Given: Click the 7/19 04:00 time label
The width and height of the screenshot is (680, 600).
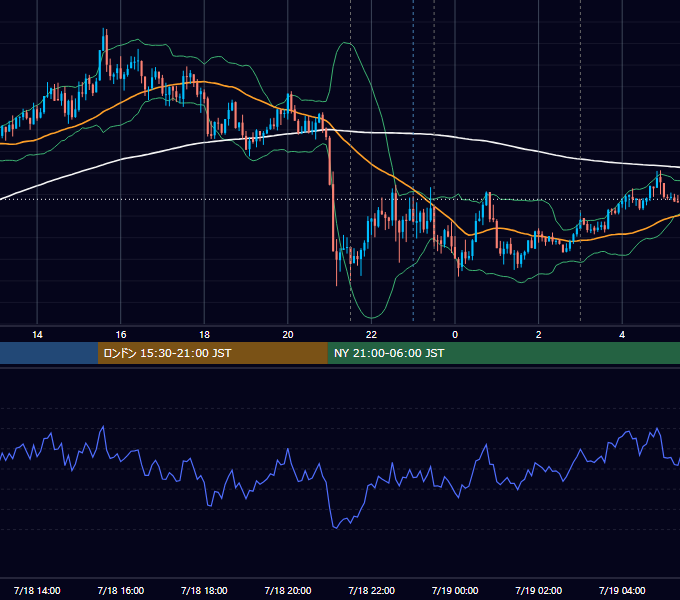Looking at the screenshot, I should [x=622, y=590].
